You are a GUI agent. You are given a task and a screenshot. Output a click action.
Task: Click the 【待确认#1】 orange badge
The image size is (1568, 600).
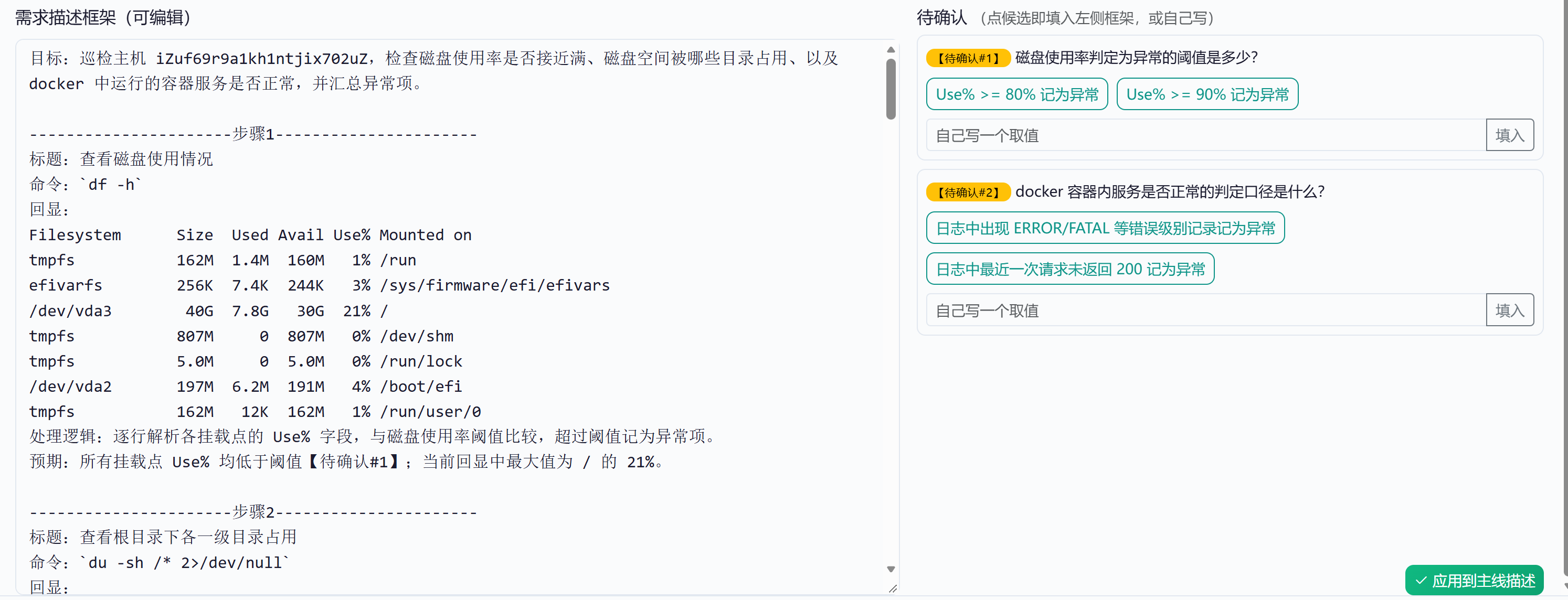click(x=968, y=58)
